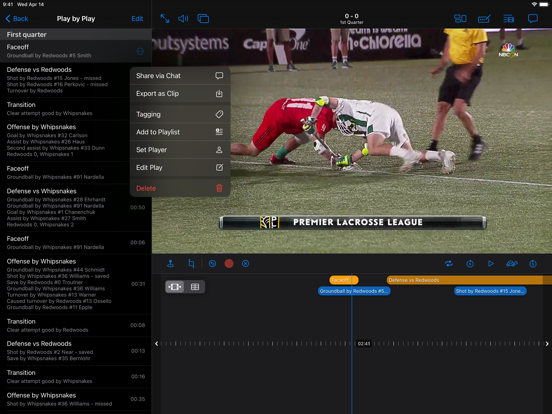Click the rewind circular arrow icon
This screenshot has height=414, width=552.
point(212,263)
